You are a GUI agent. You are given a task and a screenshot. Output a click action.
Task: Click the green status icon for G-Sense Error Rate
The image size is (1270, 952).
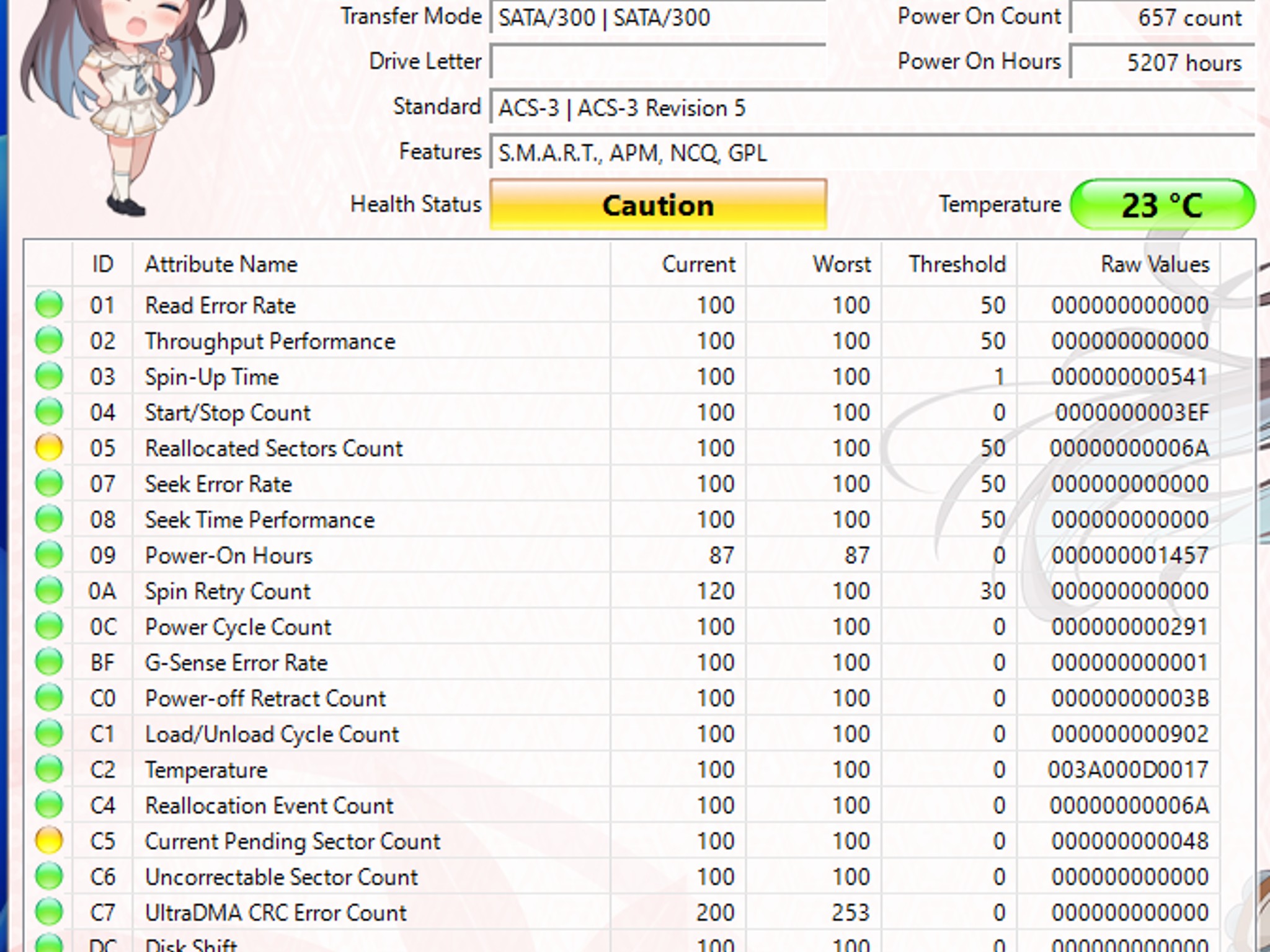pyautogui.click(x=49, y=662)
